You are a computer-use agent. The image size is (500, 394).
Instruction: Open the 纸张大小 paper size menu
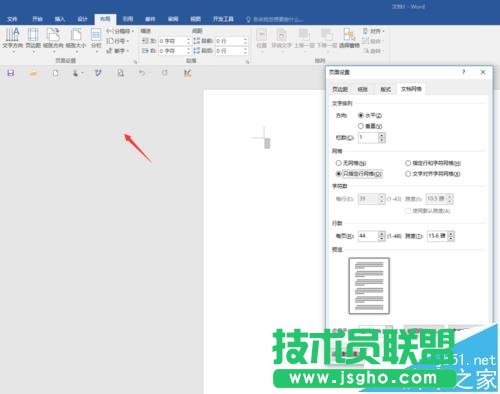pos(76,39)
